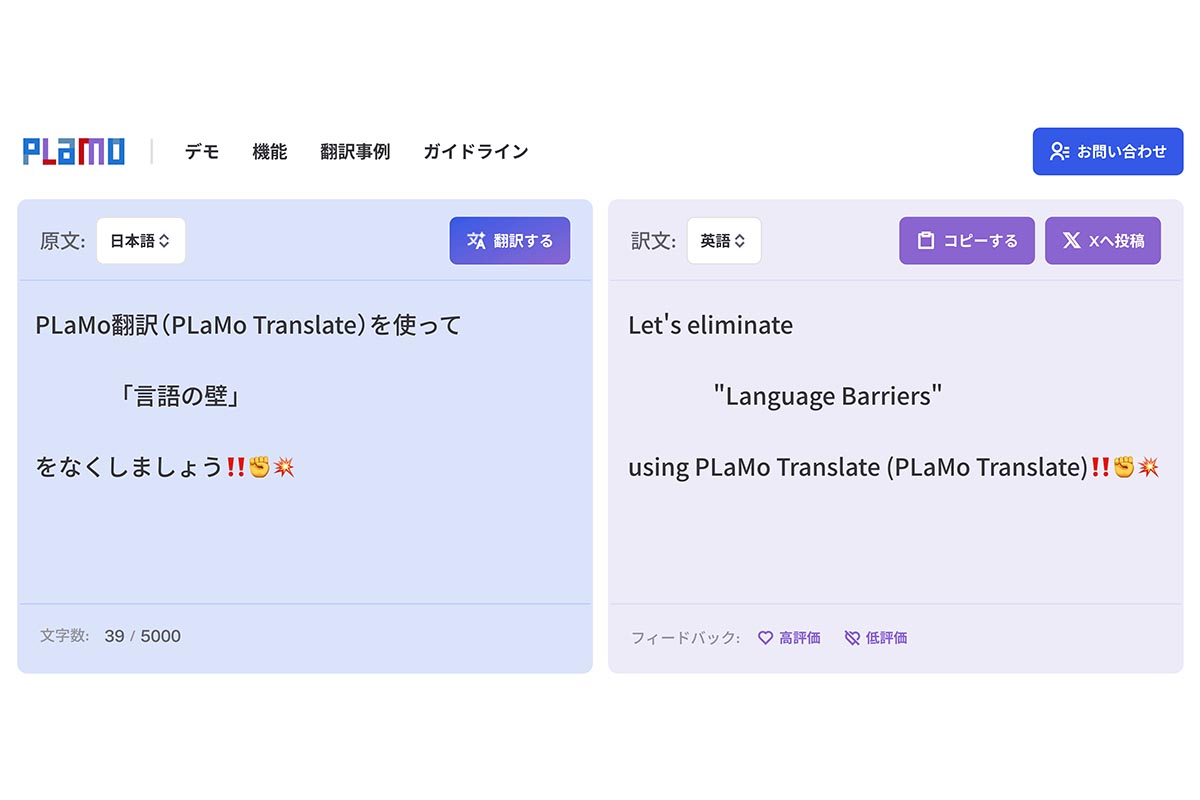
Task: Open the 日本語 source language dropdown
Action: pyautogui.click(x=140, y=241)
